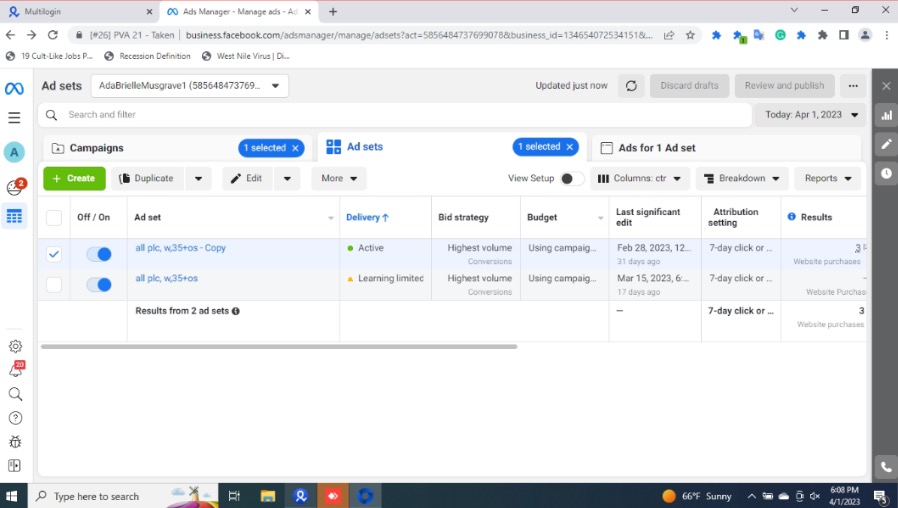898x508 pixels.
Task: Click Discard drafts button
Action: click(x=689, y=86)
